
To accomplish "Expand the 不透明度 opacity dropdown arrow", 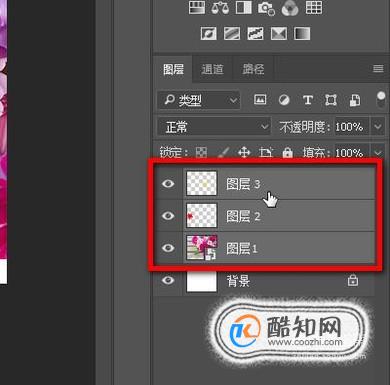I will (x=378, y=127).
